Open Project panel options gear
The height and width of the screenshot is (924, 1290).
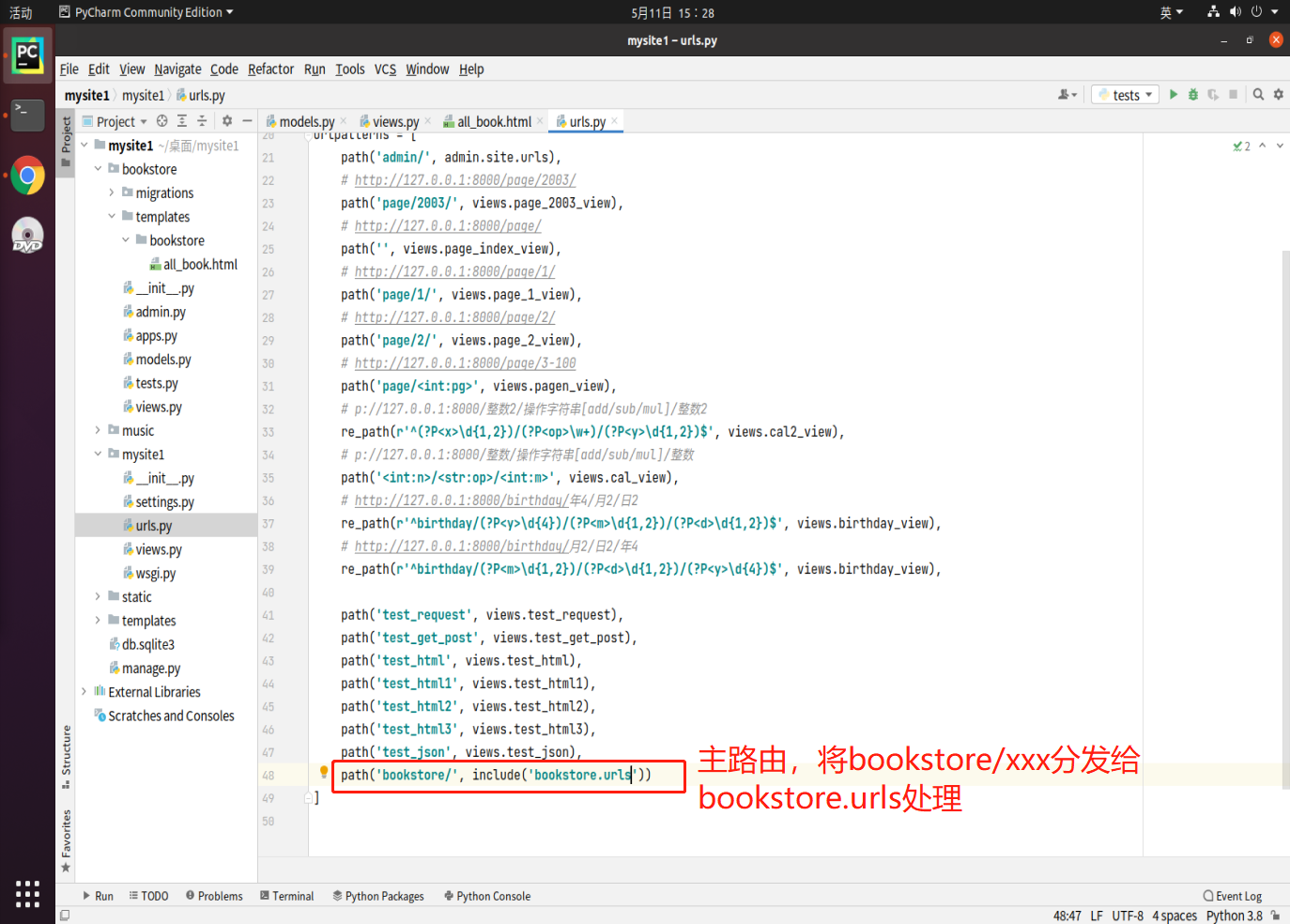click(x=226, y=121)
